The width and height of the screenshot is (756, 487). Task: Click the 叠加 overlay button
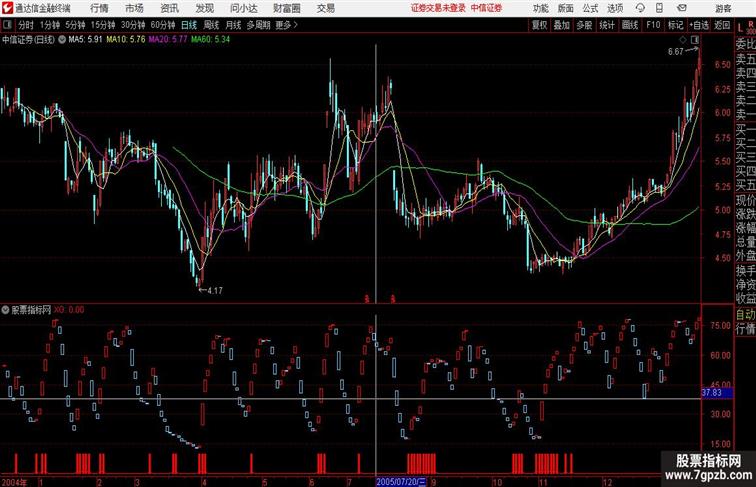click(x=562, y=25)
